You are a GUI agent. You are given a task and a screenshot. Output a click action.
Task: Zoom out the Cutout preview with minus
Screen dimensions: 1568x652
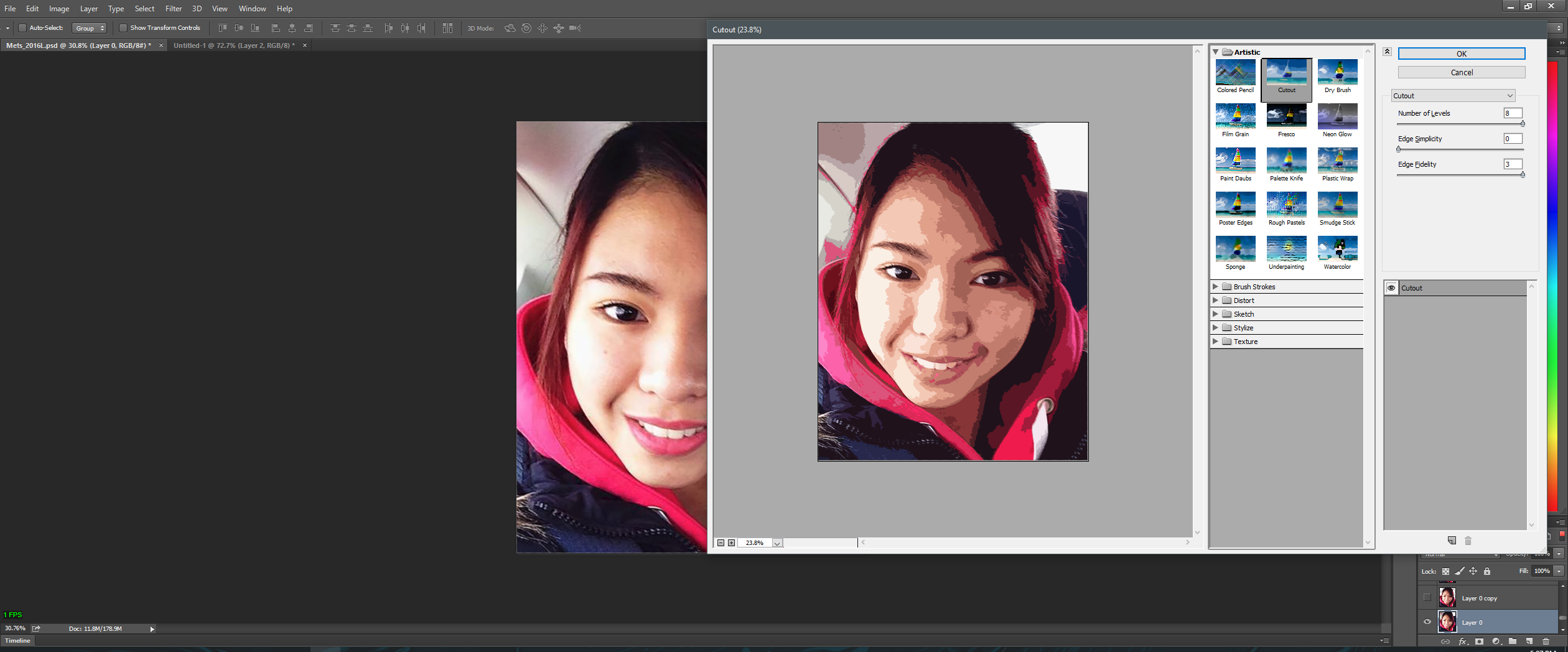pos(721,543)
